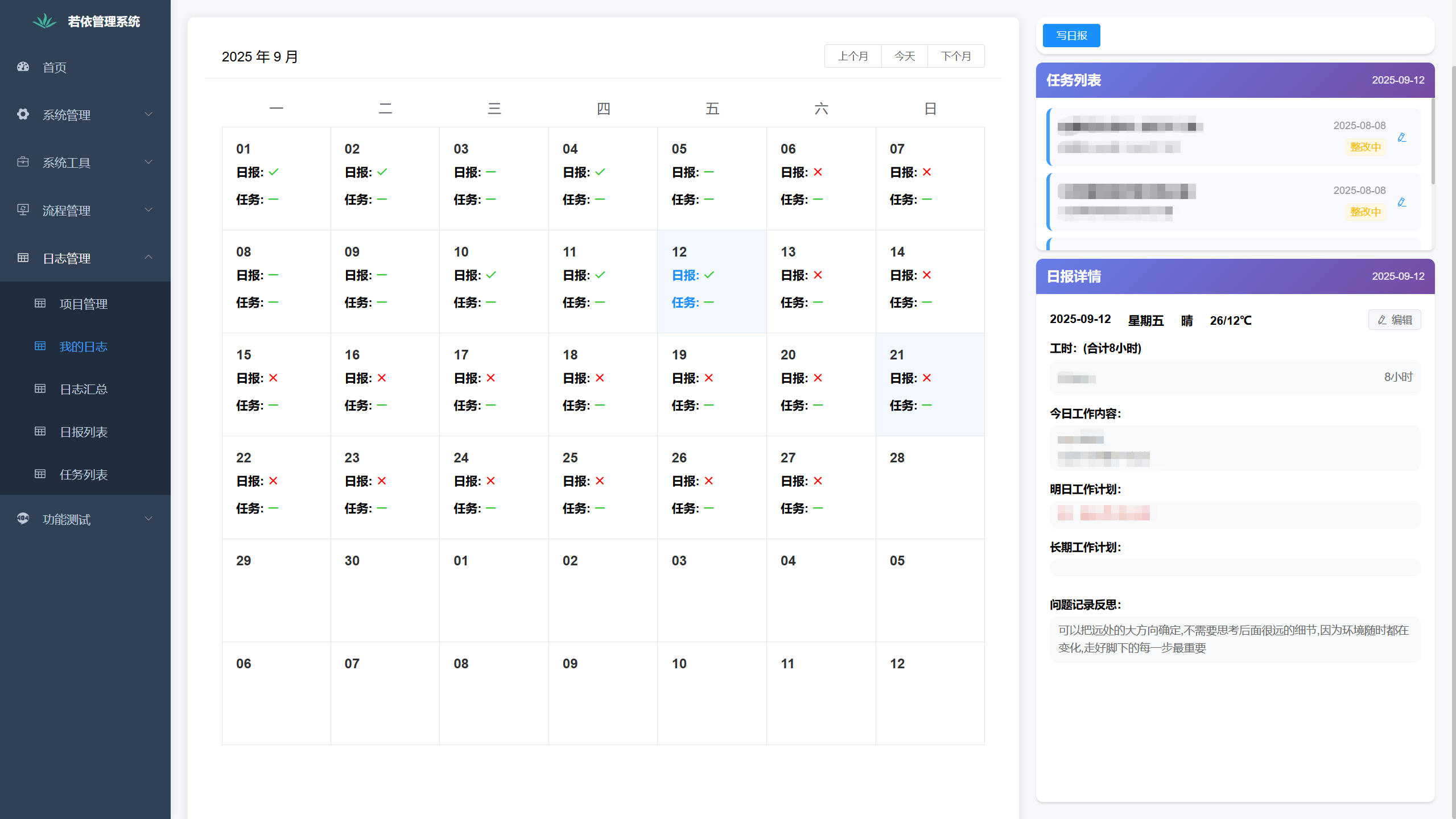Viewport: 1456px width, 819px height.
Task: Open the 任务列表 sidebar item
Action: coord(84,474)
